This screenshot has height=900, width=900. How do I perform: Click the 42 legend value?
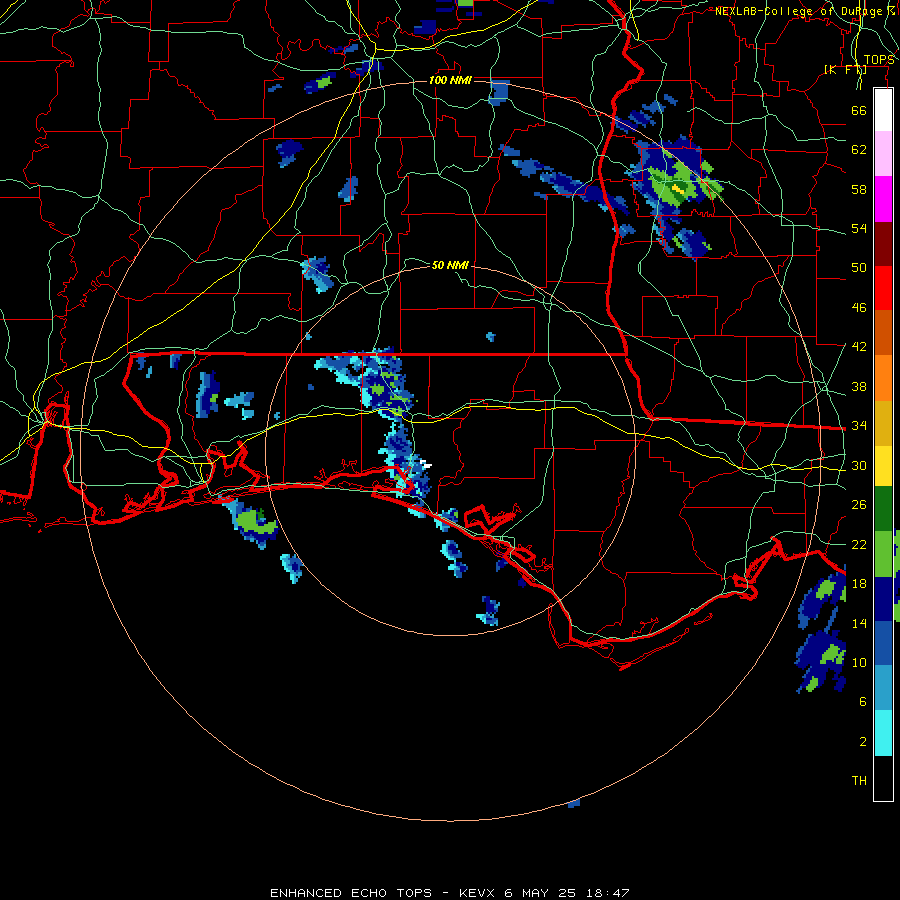(x=859, y=347)
